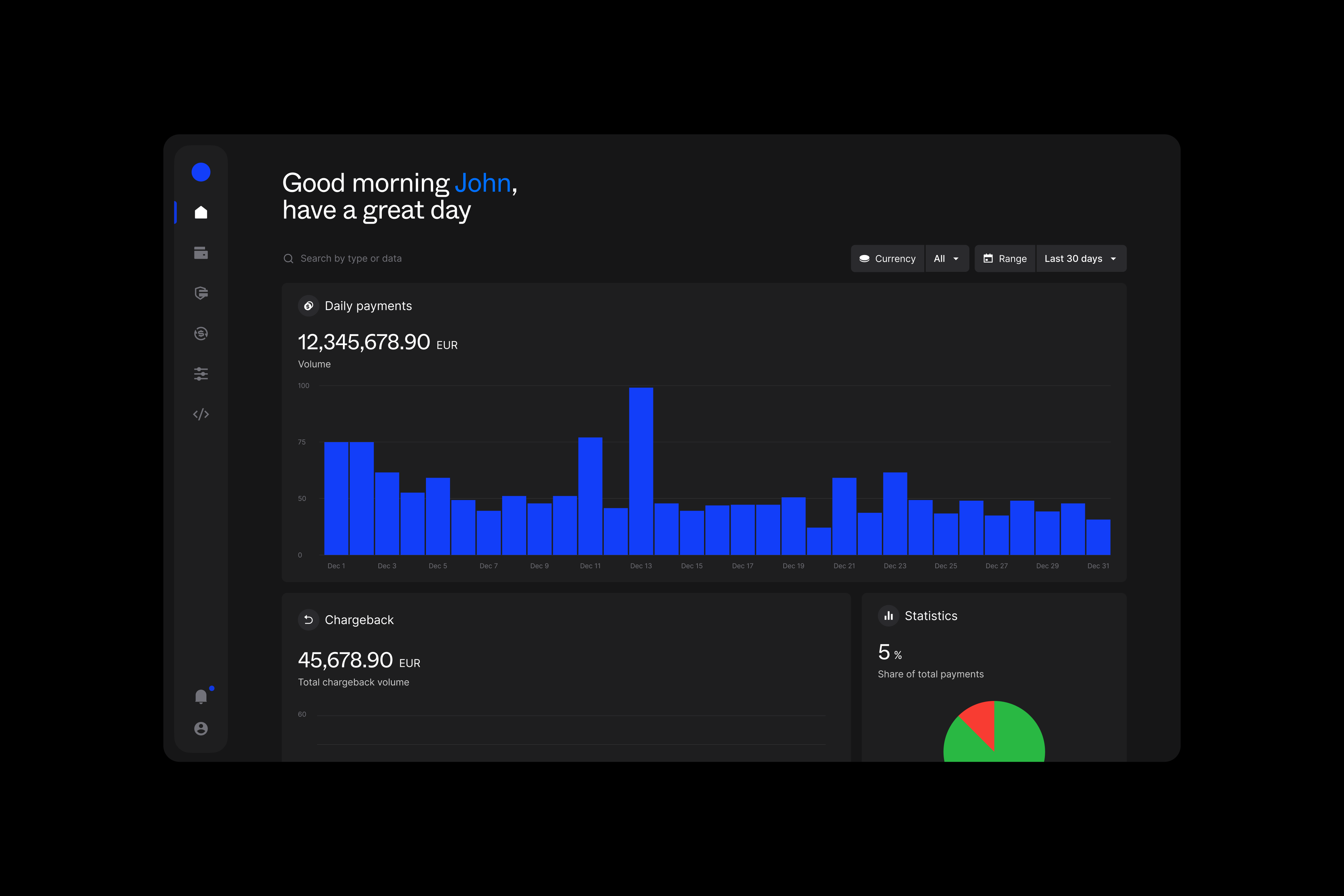The height and width of the screenshot is (896, 1344).
Task: Expand the Currency All dropdown
Action: [x=946, y=259]
